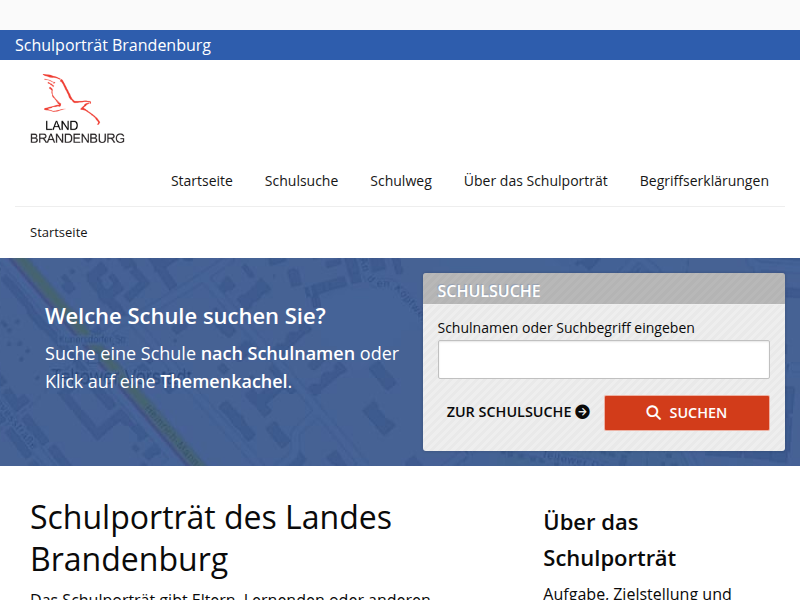Image resolution: width=800 pixels, height=600 pixels.
Task: Open the Schulsuche navigation item
Action: click(301, 181)
